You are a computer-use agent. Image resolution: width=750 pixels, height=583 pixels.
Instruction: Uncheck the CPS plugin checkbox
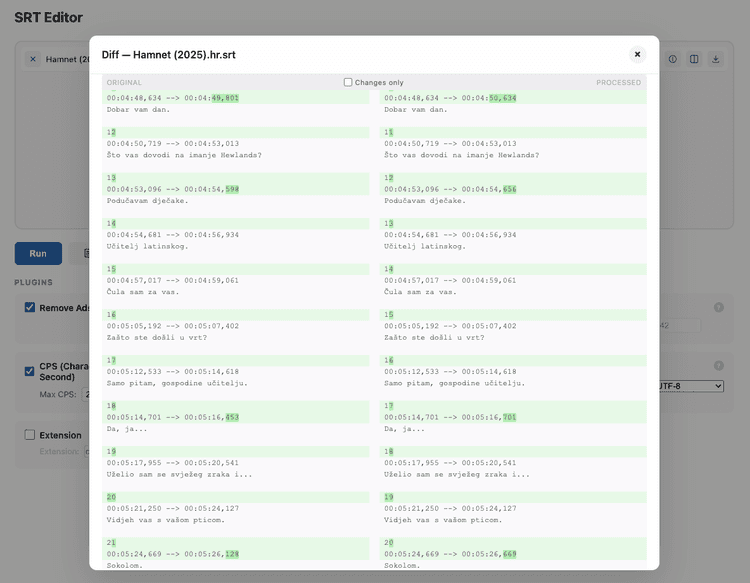point(30,371)
